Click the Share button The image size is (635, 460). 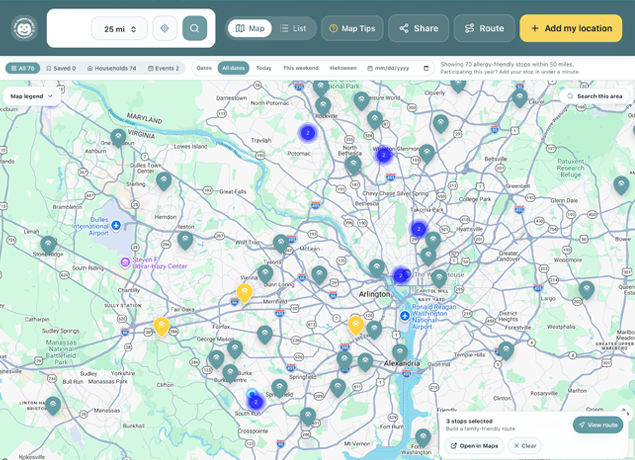coord(419,28)
